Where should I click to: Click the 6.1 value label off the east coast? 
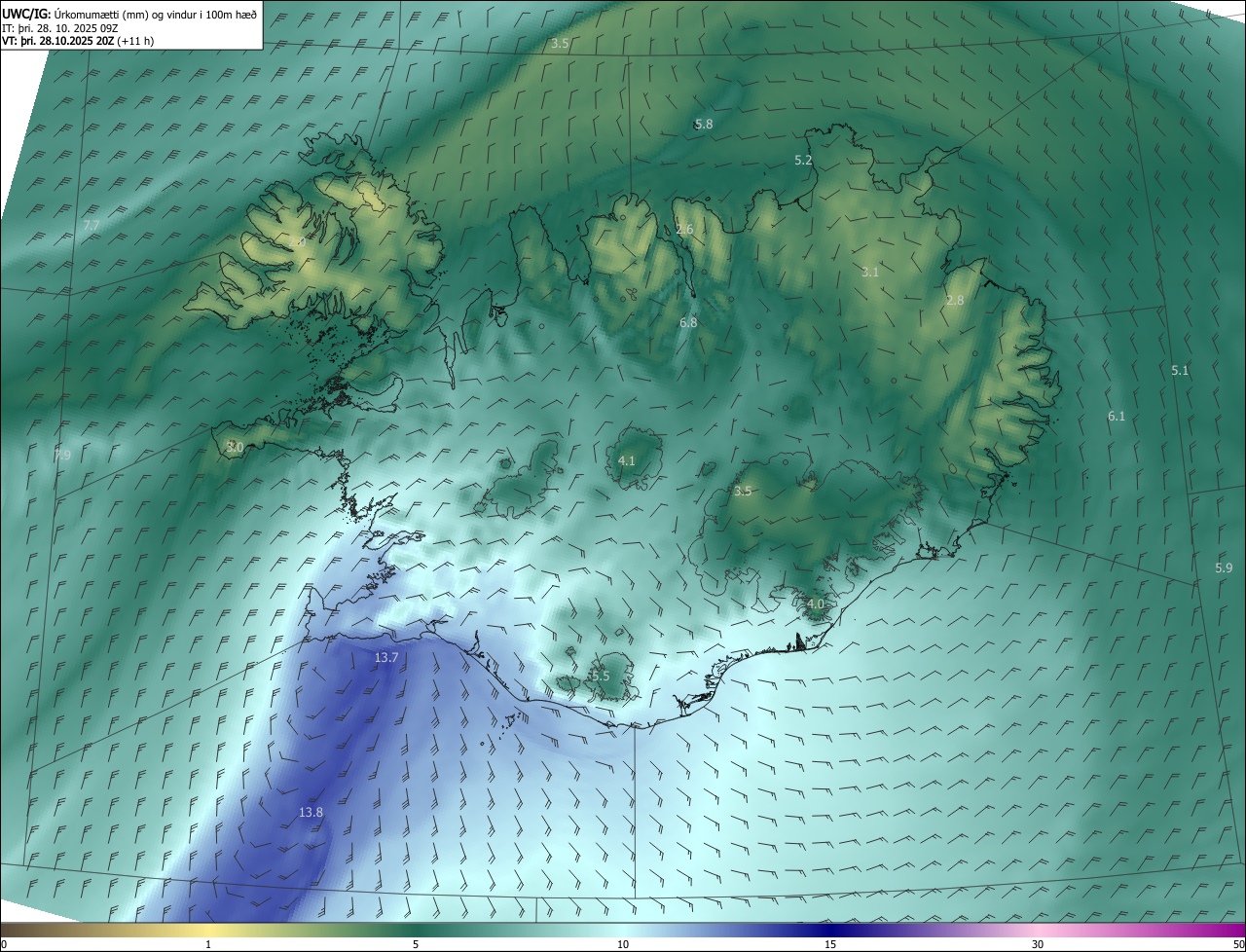coord(1117,417)
